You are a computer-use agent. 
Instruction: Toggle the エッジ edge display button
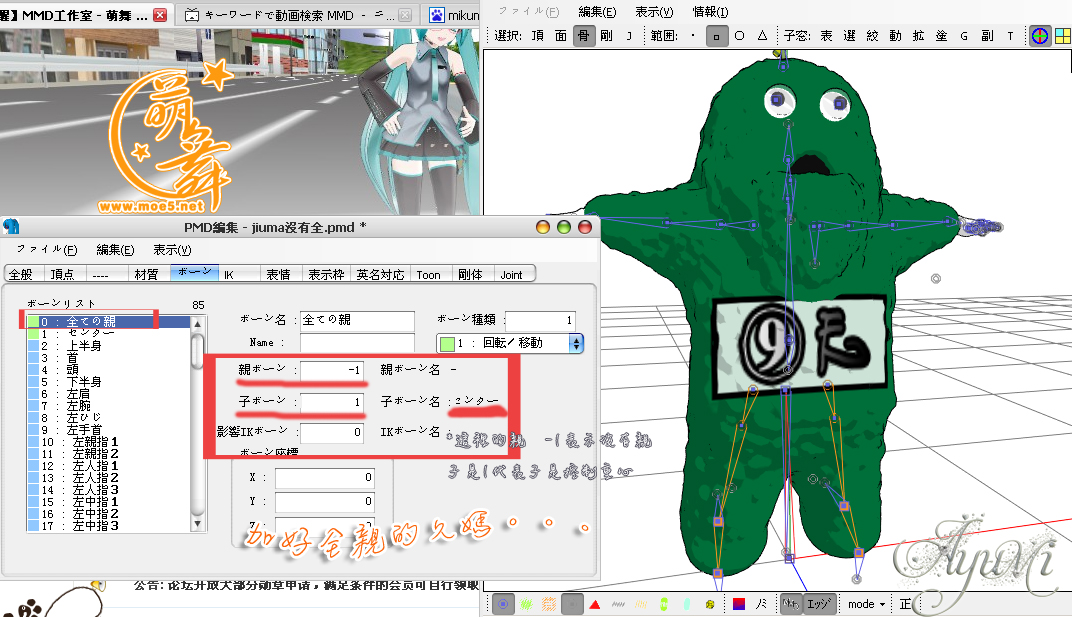tap(818, 604)
